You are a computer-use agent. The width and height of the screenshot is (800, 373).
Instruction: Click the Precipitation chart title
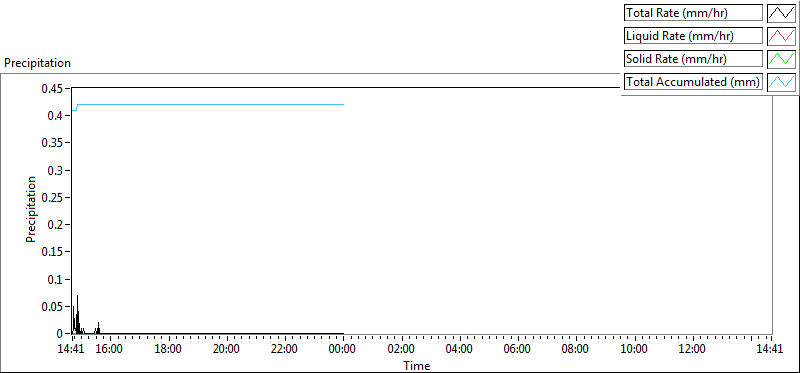37,63
